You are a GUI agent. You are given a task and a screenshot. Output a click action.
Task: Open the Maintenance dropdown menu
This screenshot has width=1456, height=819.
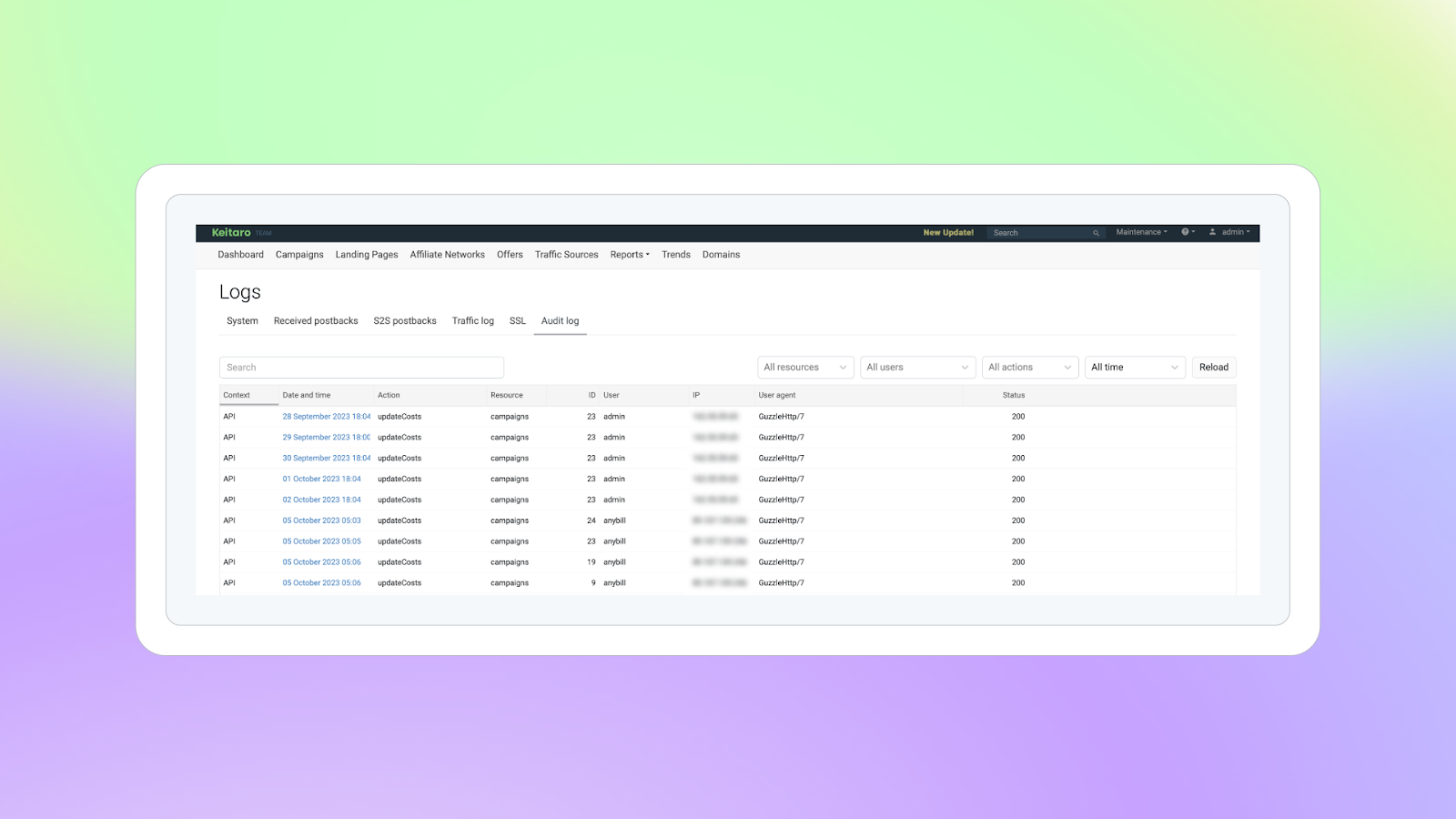(1141, 232)
